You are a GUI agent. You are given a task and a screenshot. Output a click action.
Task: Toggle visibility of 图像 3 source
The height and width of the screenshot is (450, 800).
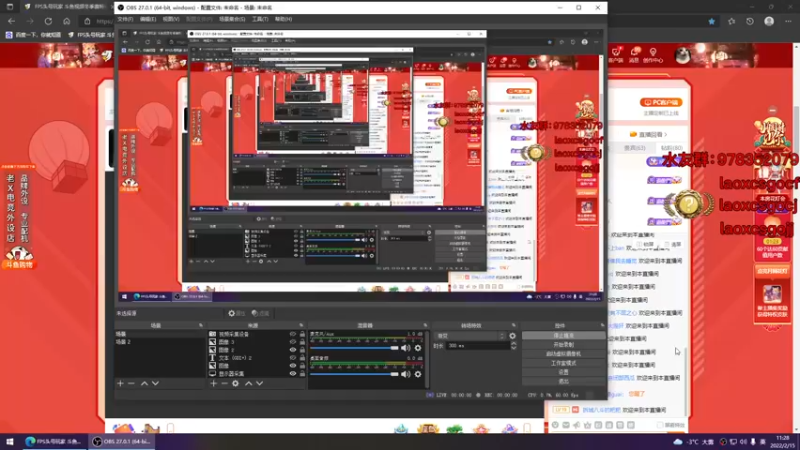(293, 342)
